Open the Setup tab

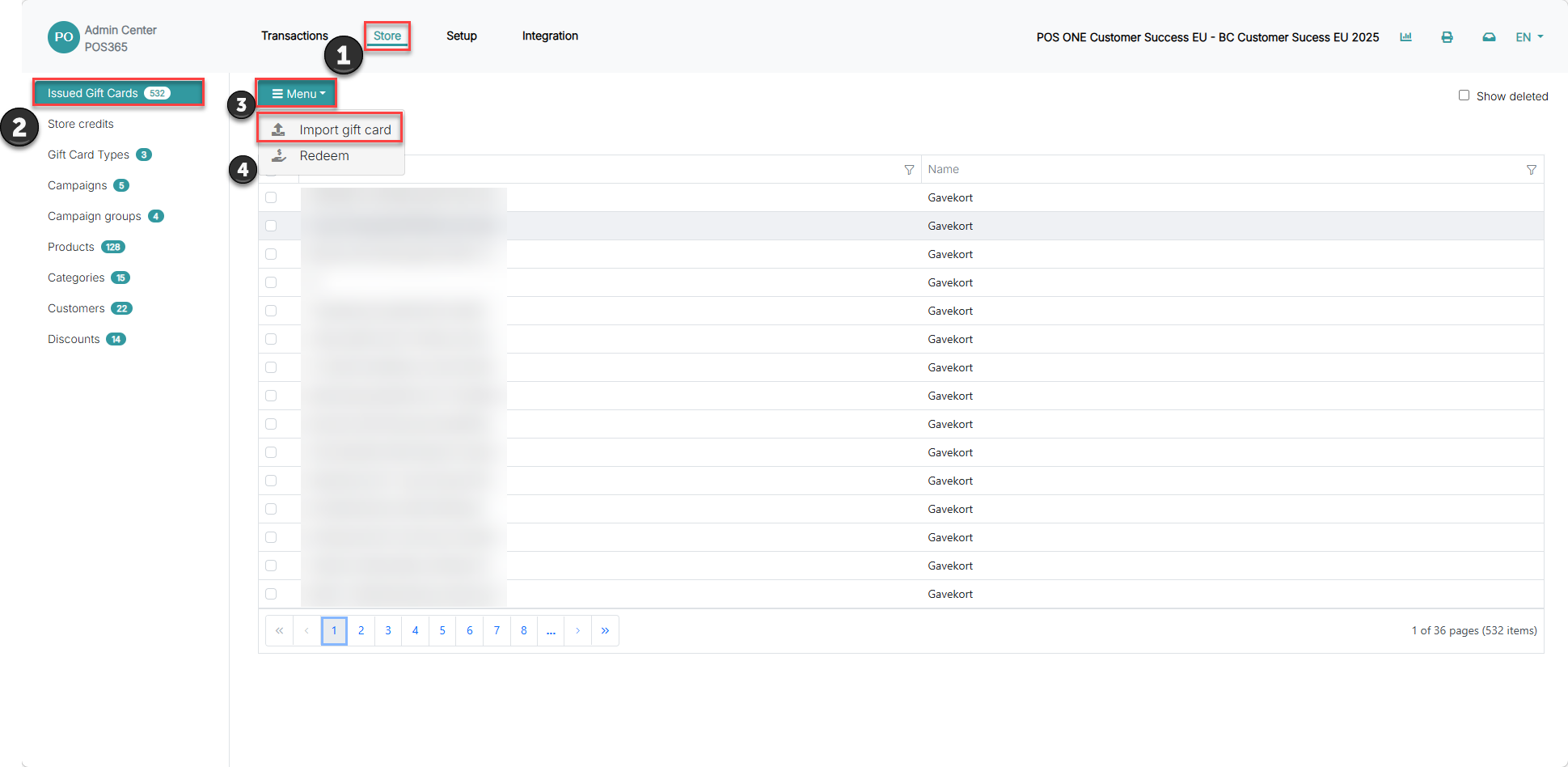point(462,36)
